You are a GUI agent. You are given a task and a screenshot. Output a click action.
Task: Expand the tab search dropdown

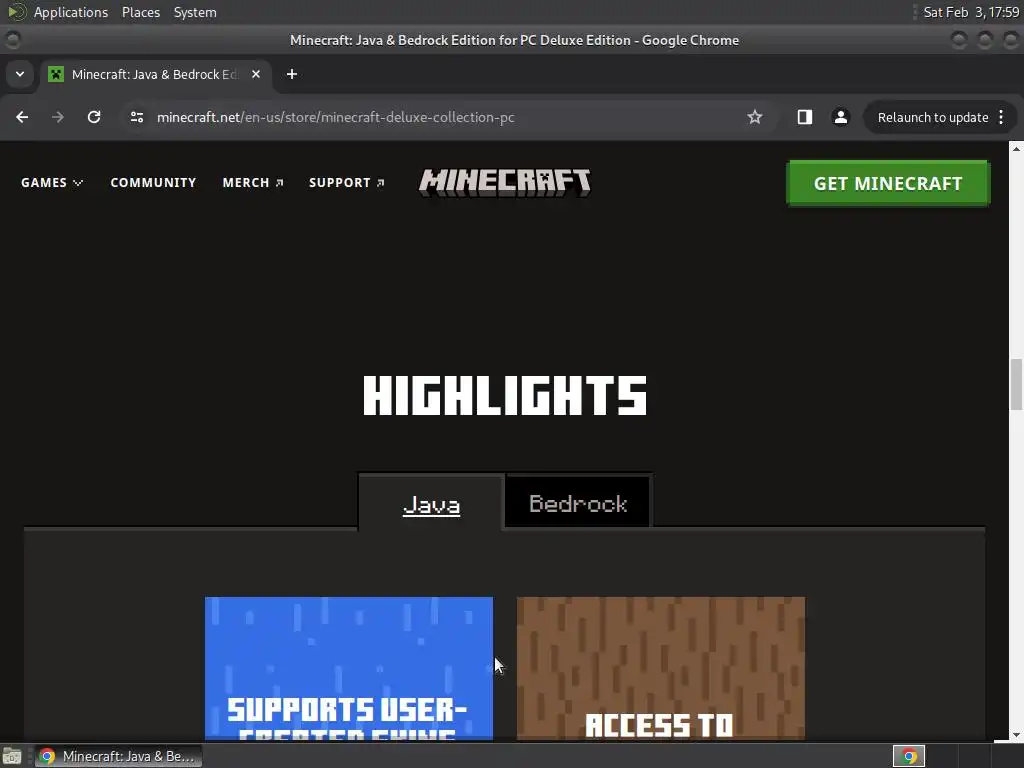[x=20, y=74]
